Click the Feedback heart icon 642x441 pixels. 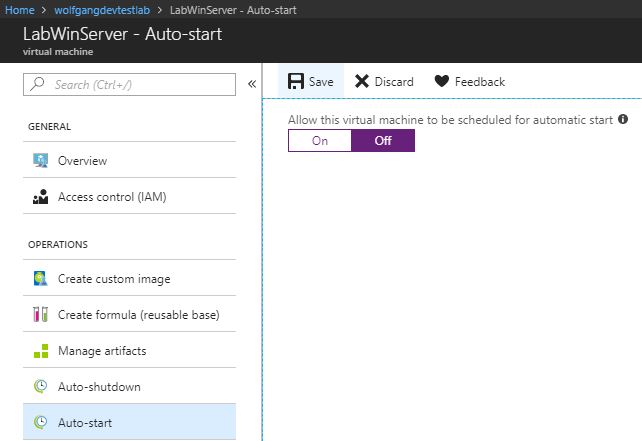441,81
